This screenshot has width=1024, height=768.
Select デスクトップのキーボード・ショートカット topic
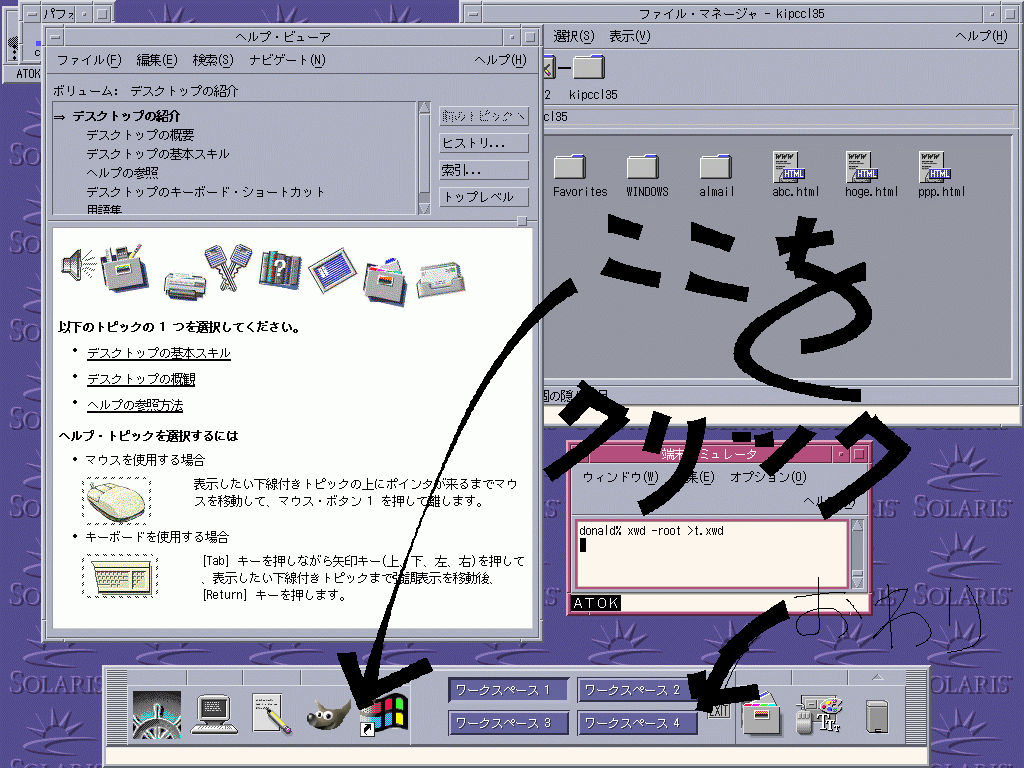(206, 192)
